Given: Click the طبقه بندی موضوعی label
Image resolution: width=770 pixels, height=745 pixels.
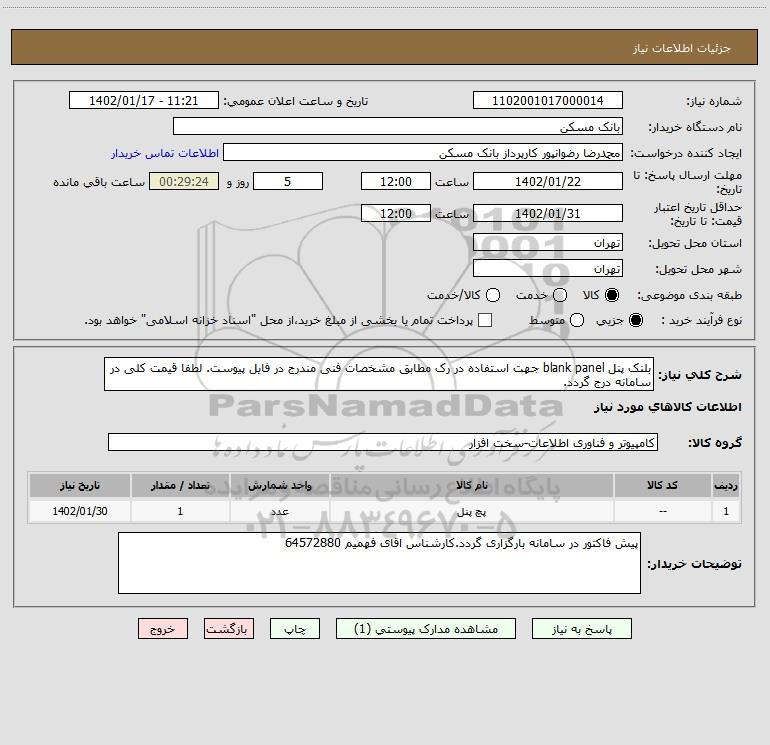Looking at the screenshot, I should tap(689, 296).
